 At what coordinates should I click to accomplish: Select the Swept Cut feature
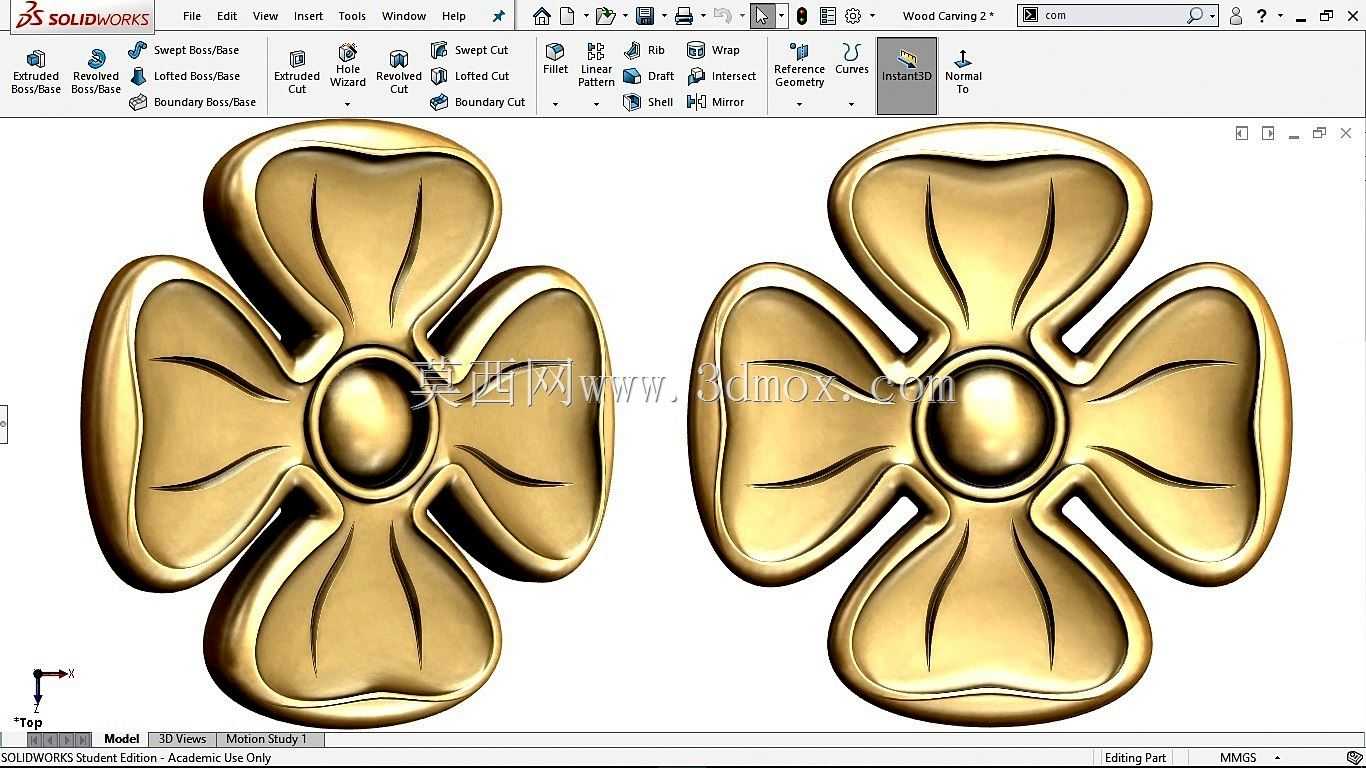469,50
